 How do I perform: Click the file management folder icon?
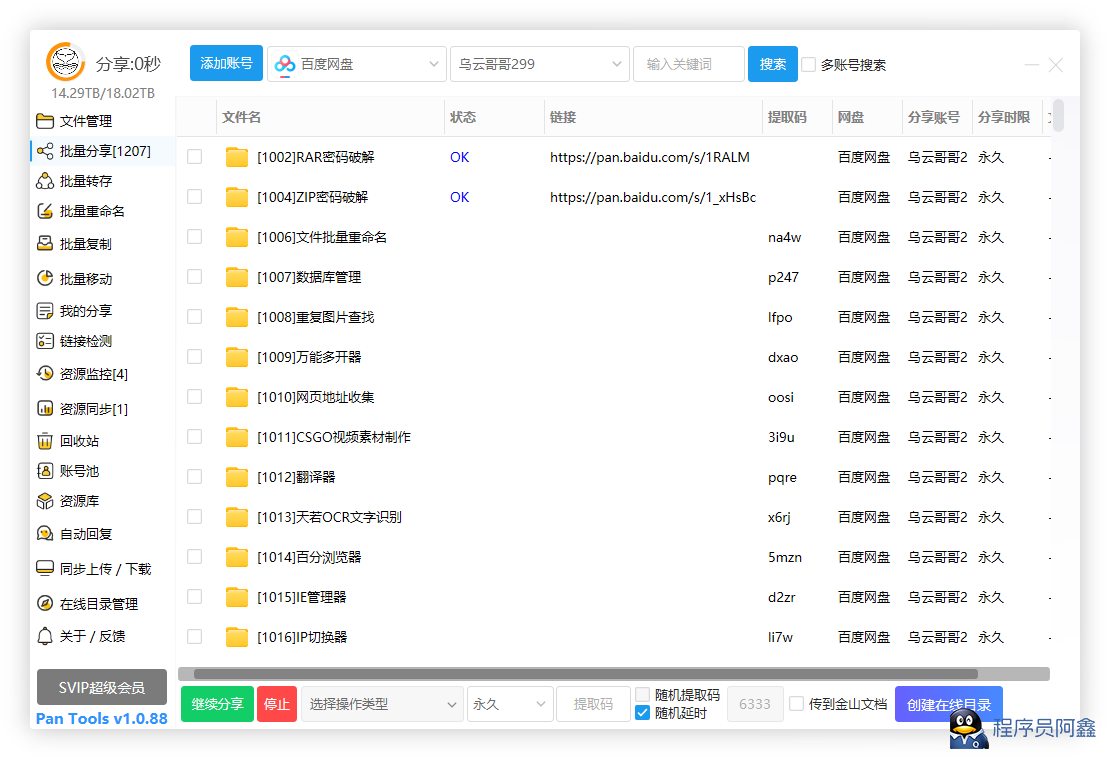[x=45, y=121]
